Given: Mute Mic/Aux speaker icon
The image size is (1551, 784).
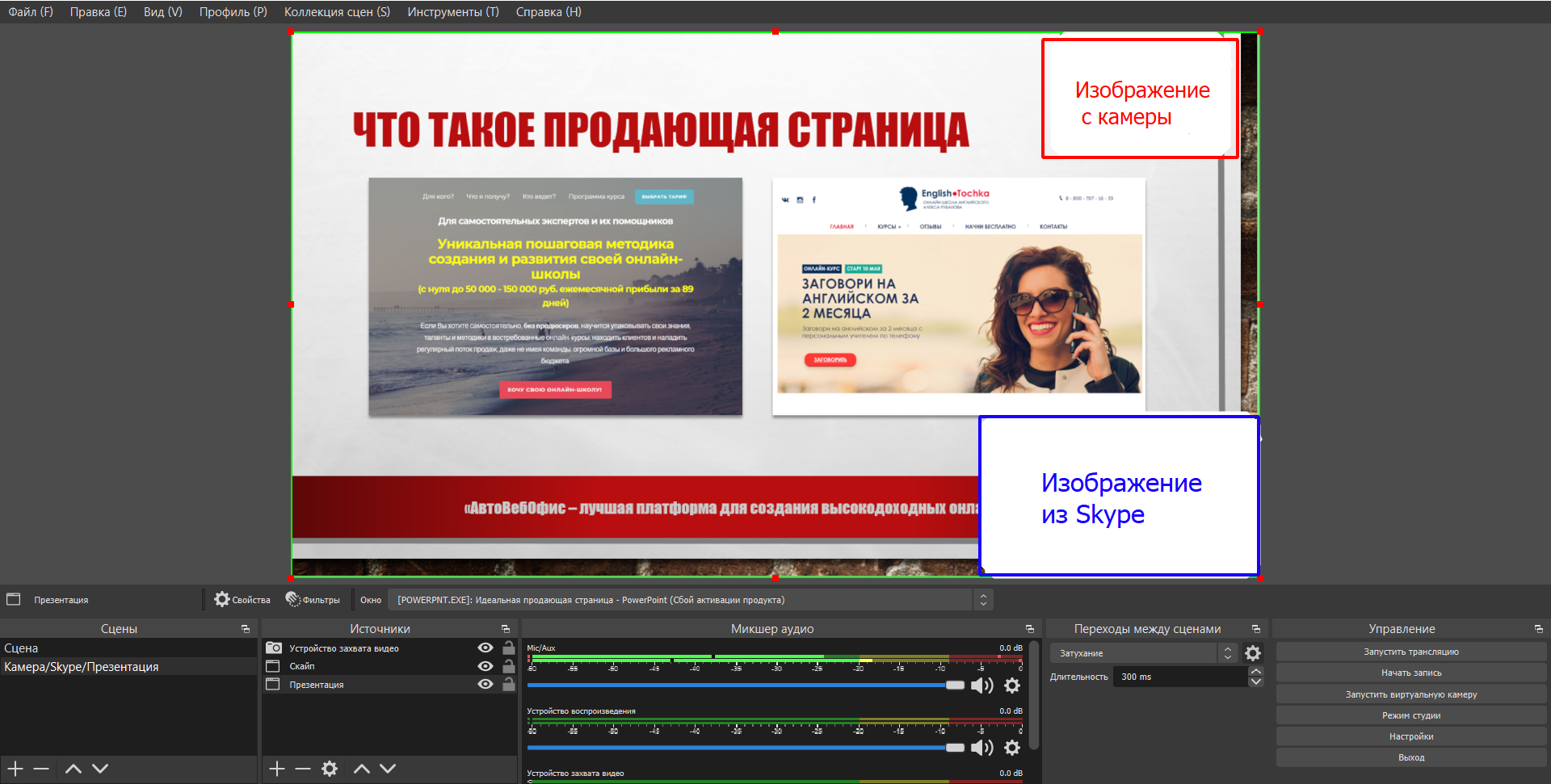Looking at the screenshot, I should click(982, 685).
